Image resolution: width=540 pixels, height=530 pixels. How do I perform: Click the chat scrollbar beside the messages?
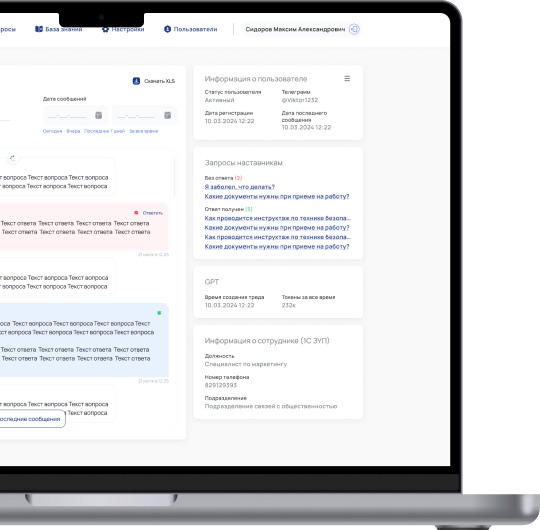pos(174,177)
